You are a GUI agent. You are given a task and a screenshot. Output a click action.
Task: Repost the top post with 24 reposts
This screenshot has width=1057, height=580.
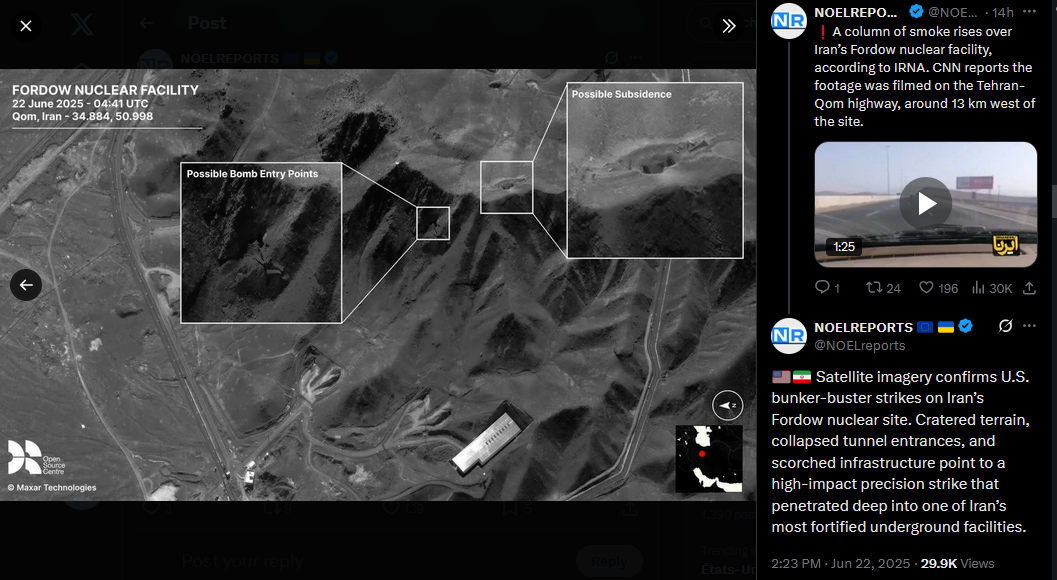point(883,288)
